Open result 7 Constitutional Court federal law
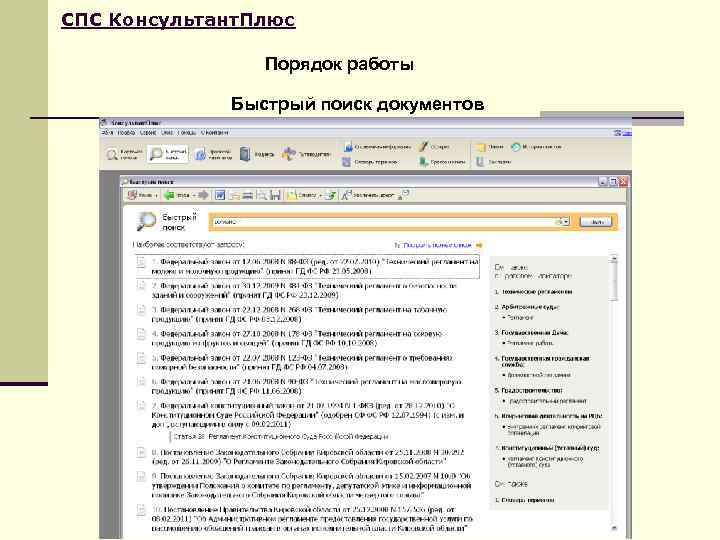 coord(308,415)
